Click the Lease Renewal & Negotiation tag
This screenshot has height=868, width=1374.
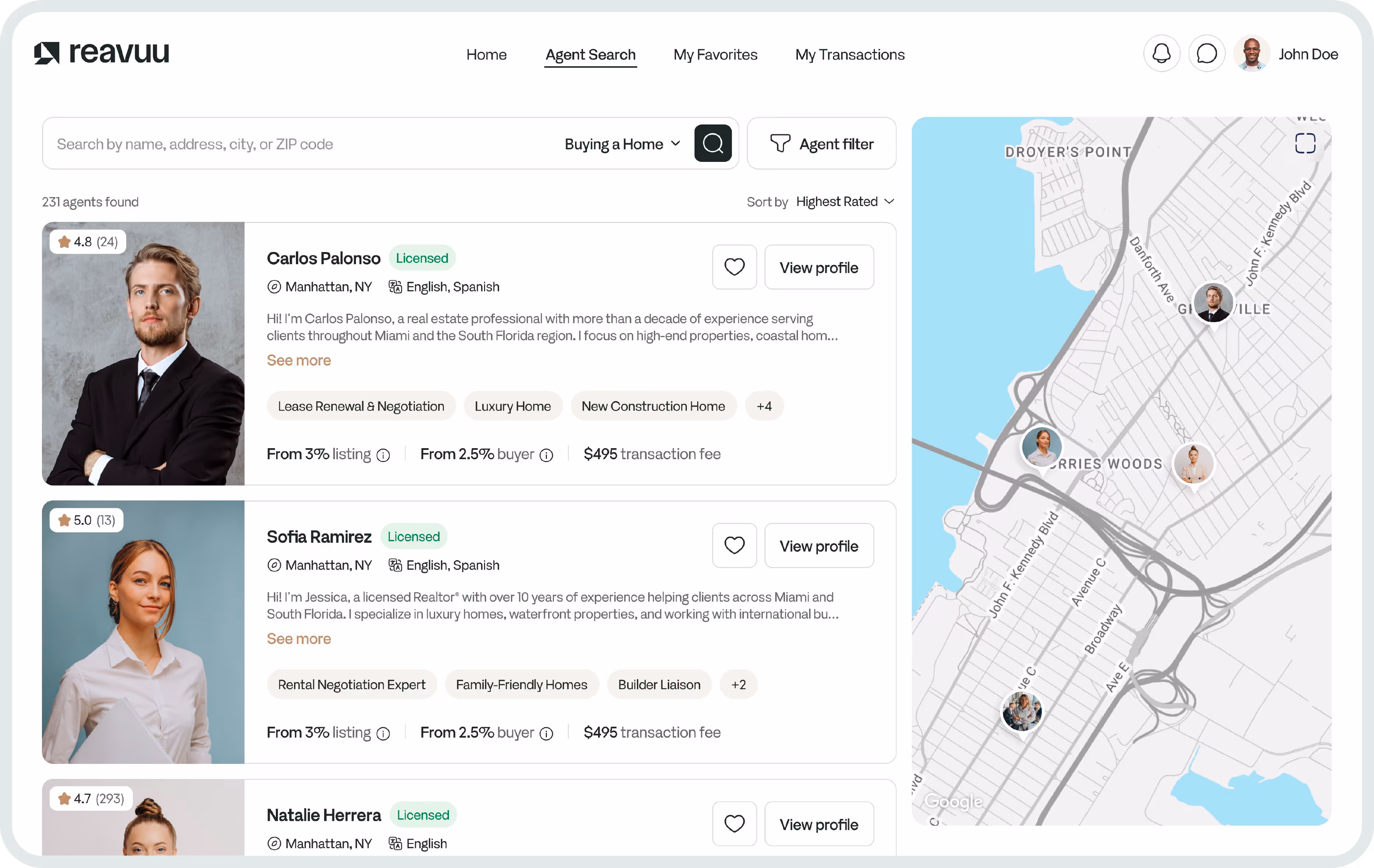coord(361,406)
